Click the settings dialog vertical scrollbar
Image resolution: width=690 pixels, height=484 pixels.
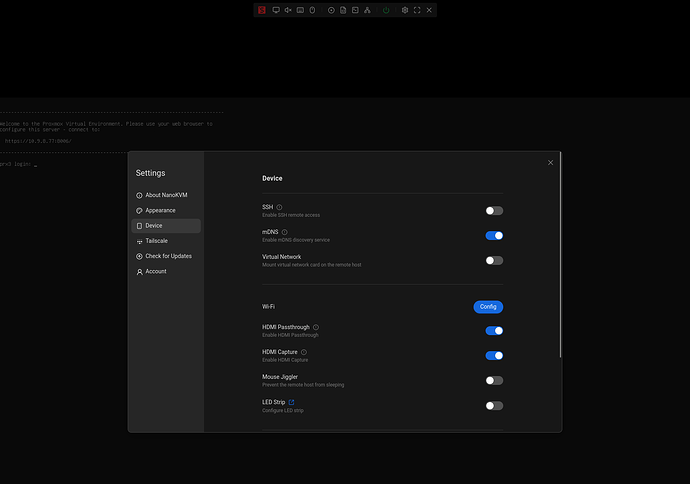point(560,255)
